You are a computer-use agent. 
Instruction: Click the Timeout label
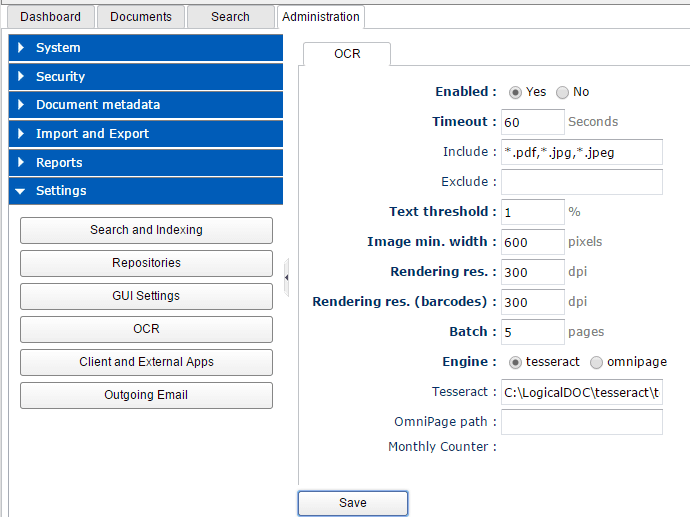coord(464,121)
